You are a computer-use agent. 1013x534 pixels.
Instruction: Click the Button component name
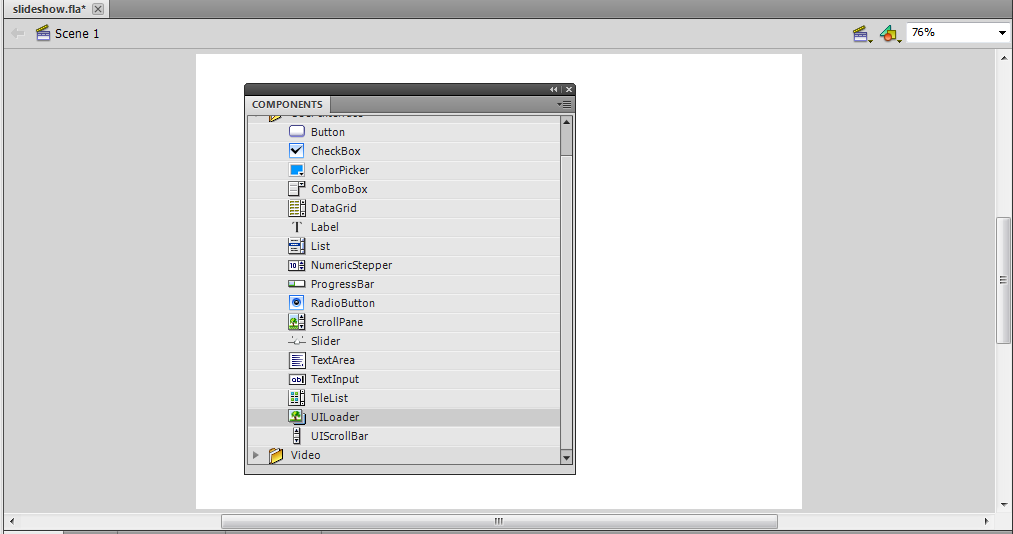328,132
